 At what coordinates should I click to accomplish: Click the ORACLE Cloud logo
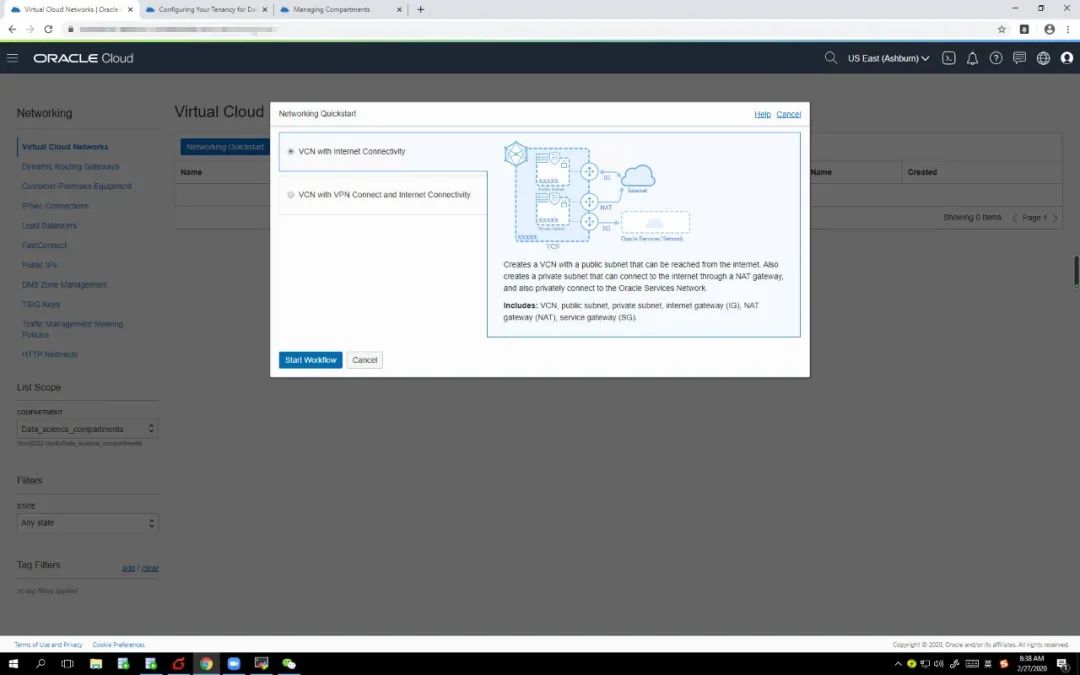point(83,59)
